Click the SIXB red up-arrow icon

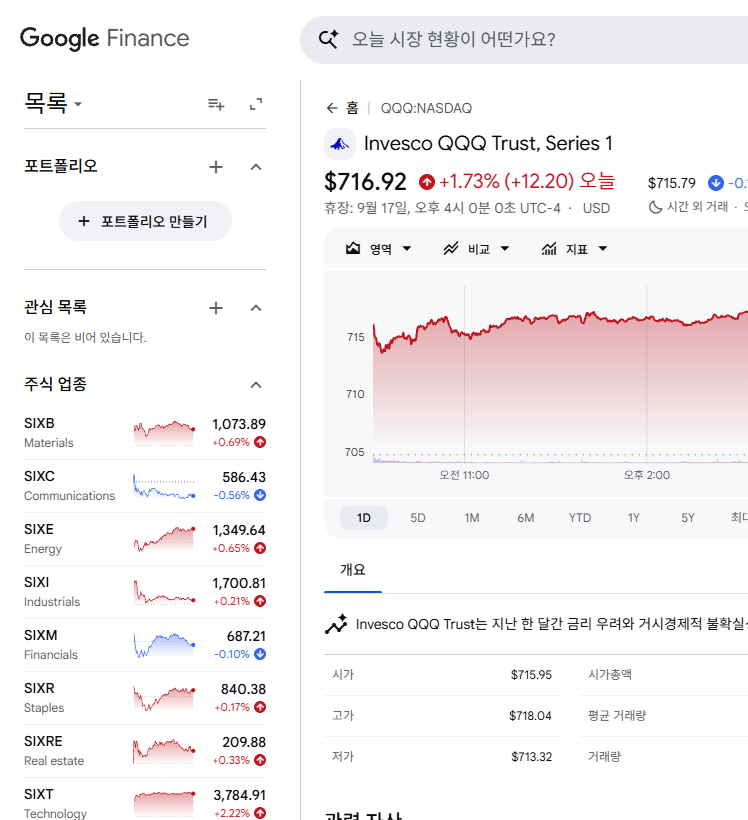coord(260,442)
